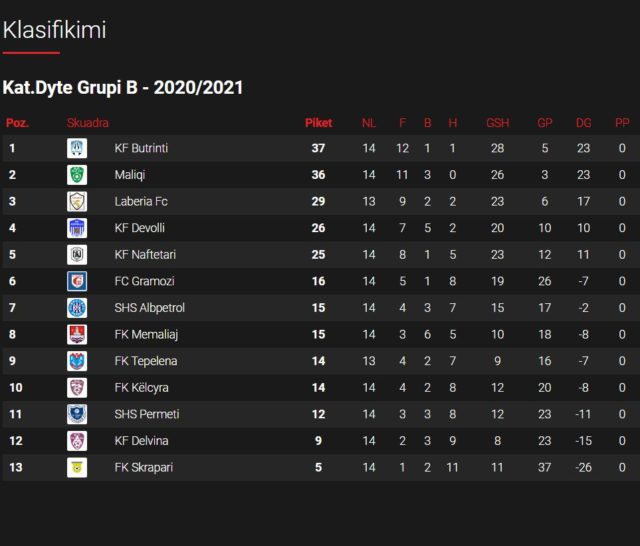Viewport: 640px width, 546px height.
Task: Click the KF Naftetari club logo
Action: coord(77,255)
